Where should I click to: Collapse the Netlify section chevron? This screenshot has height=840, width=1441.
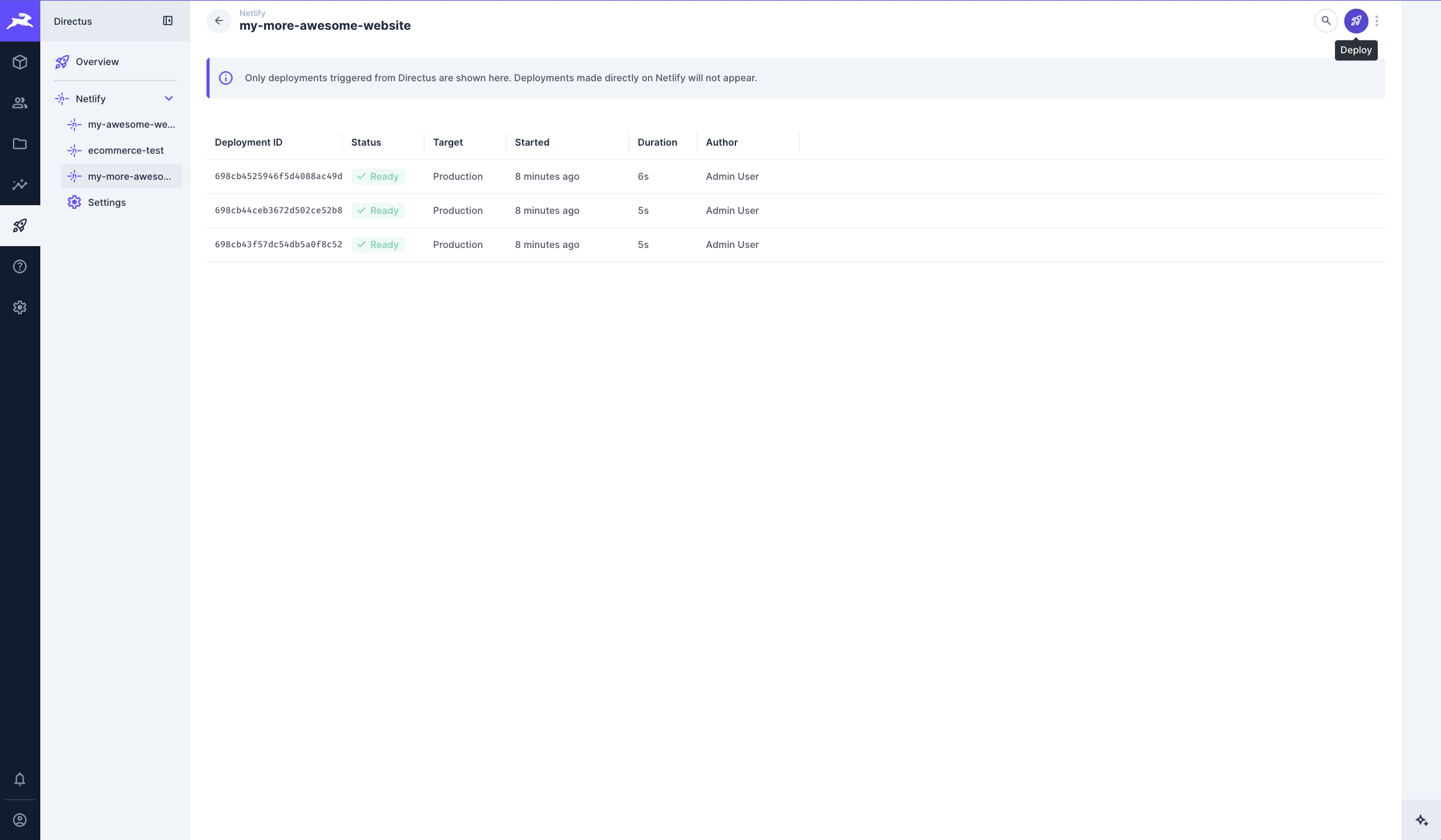pos(169,99)
